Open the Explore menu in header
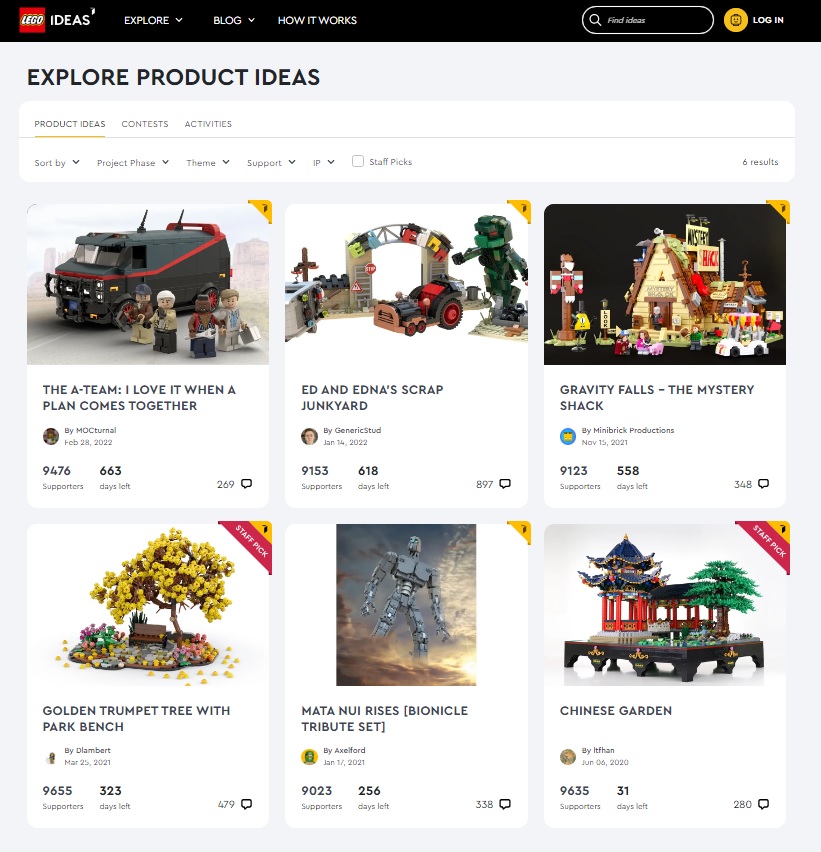Screen dimensions: 821x852 (x=153, y=20)
